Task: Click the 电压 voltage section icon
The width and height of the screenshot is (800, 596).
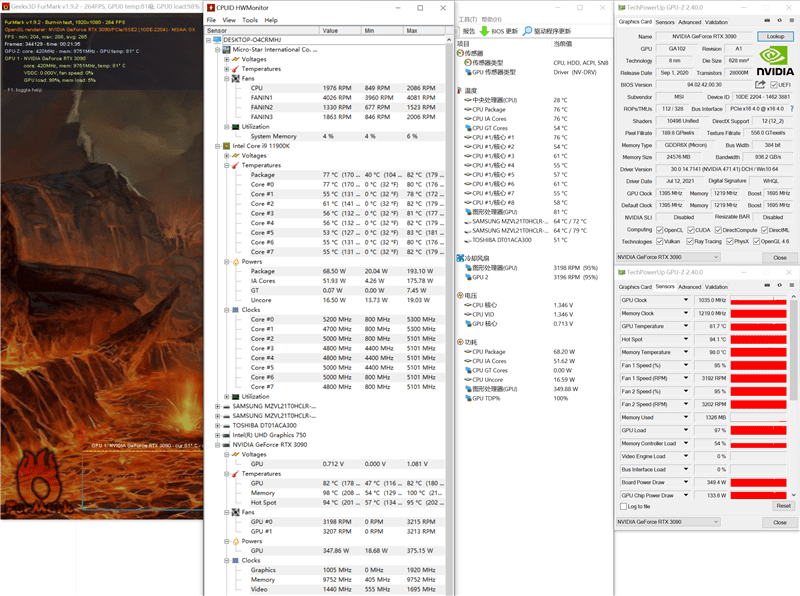Action: (x=460, y=295)
